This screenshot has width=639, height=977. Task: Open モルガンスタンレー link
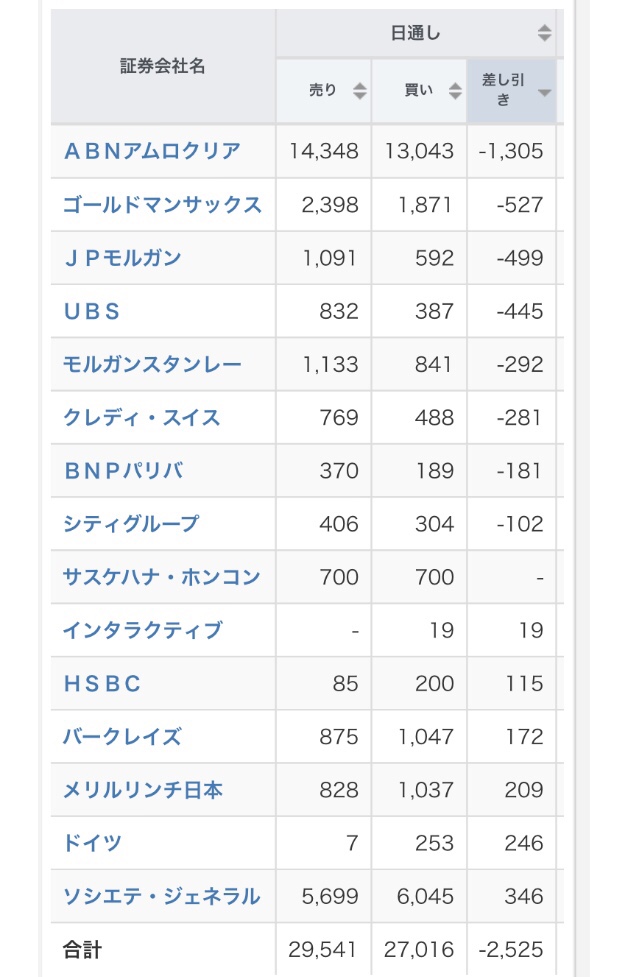[x=152, y=365]
